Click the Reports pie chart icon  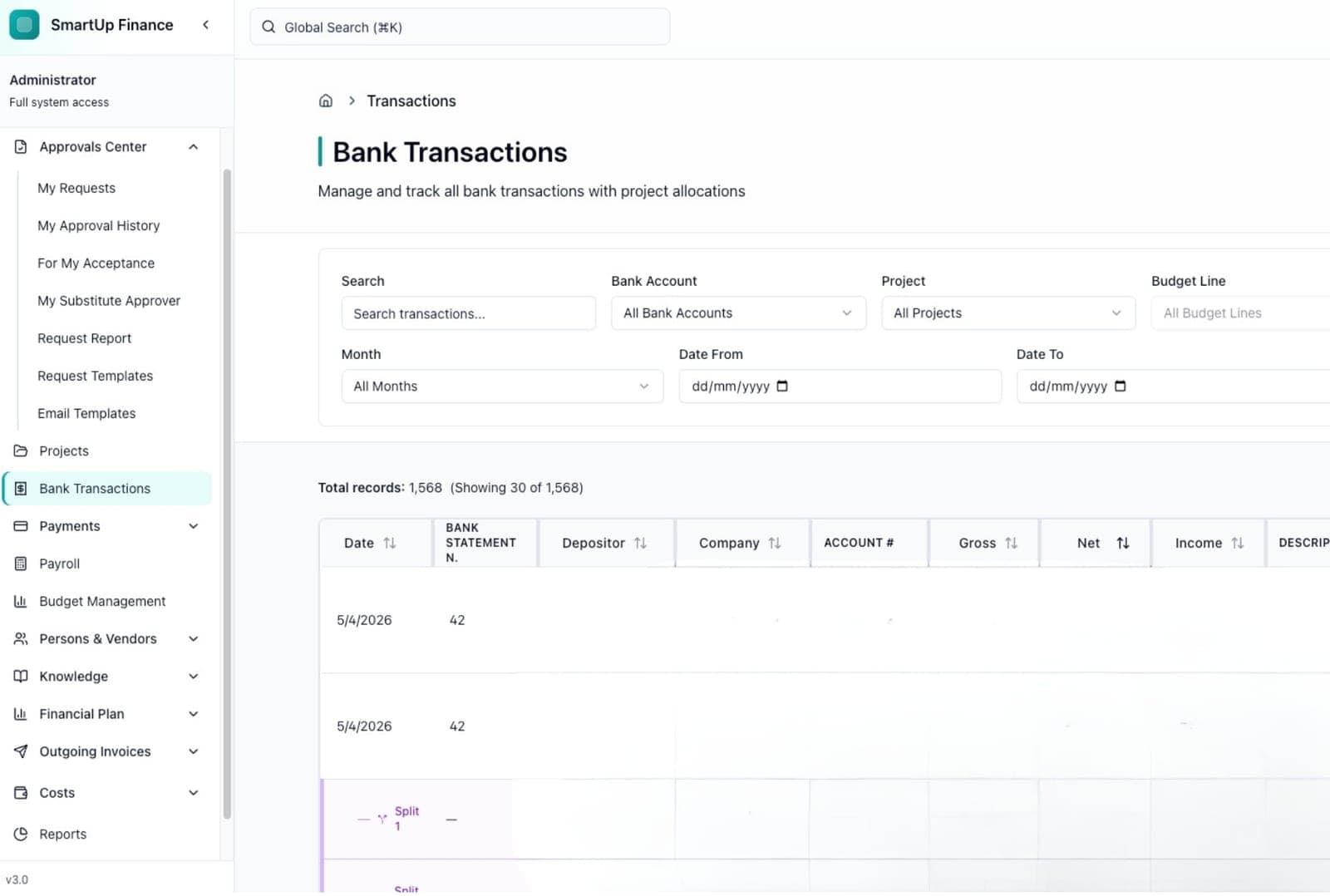click(21, 834)
